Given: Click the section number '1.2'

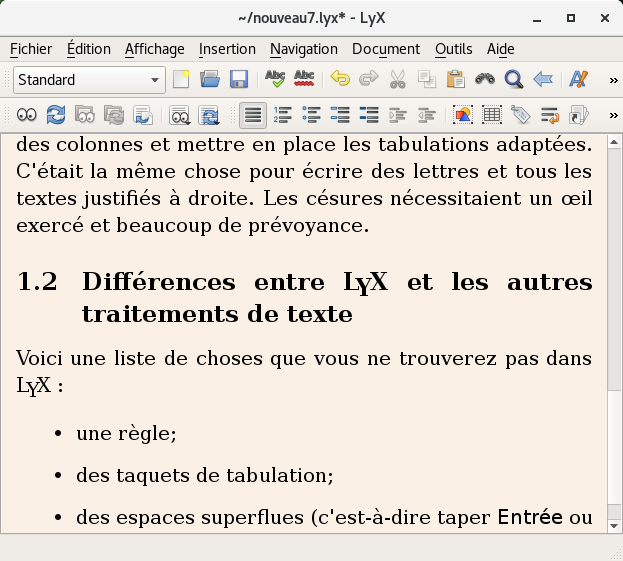Looking at the screenshot, I should coord(37,282).
